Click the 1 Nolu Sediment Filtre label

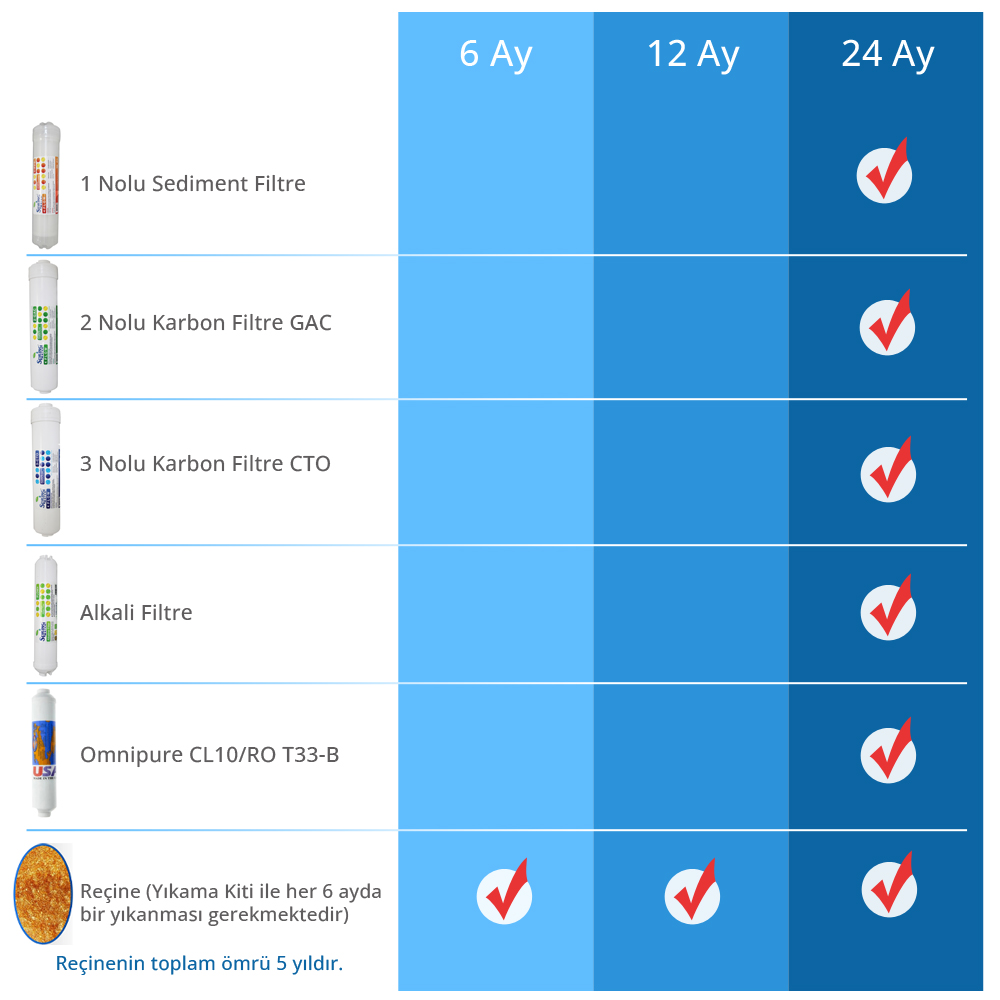tap(193, 184)
